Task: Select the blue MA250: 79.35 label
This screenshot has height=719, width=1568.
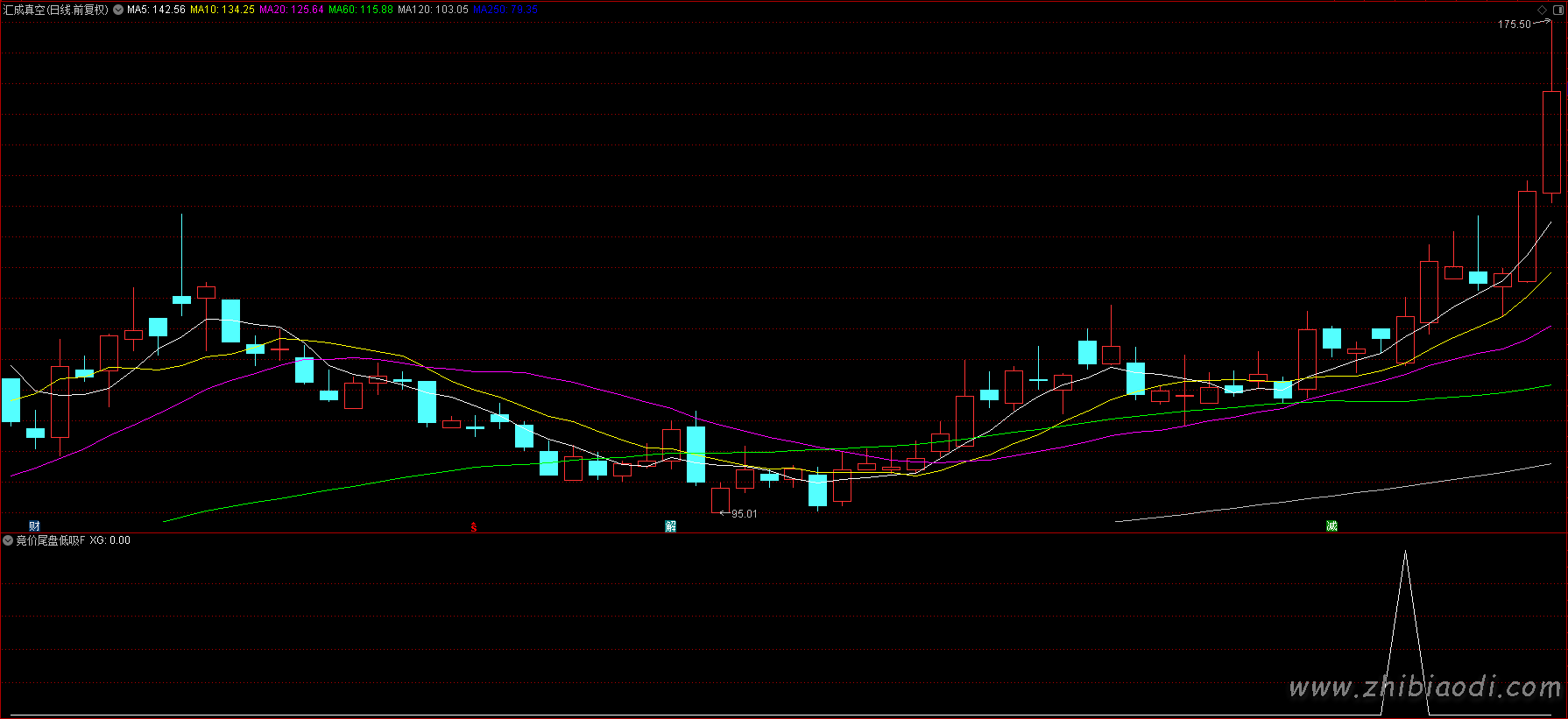Action: 505,10
